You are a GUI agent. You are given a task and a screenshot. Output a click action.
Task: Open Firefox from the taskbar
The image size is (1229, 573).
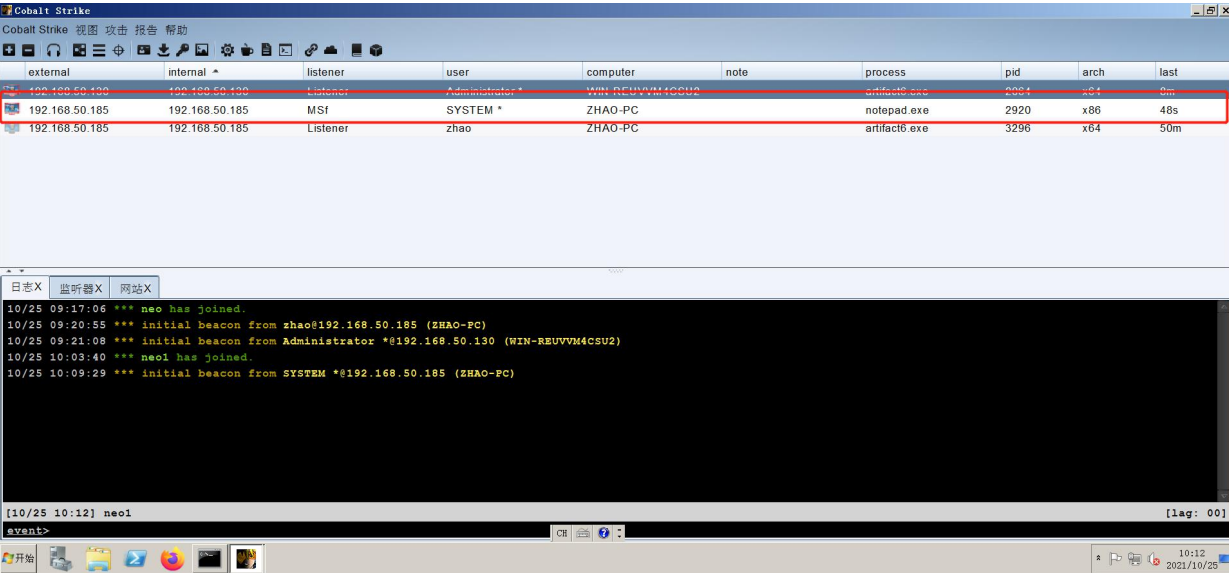[172, 559]
